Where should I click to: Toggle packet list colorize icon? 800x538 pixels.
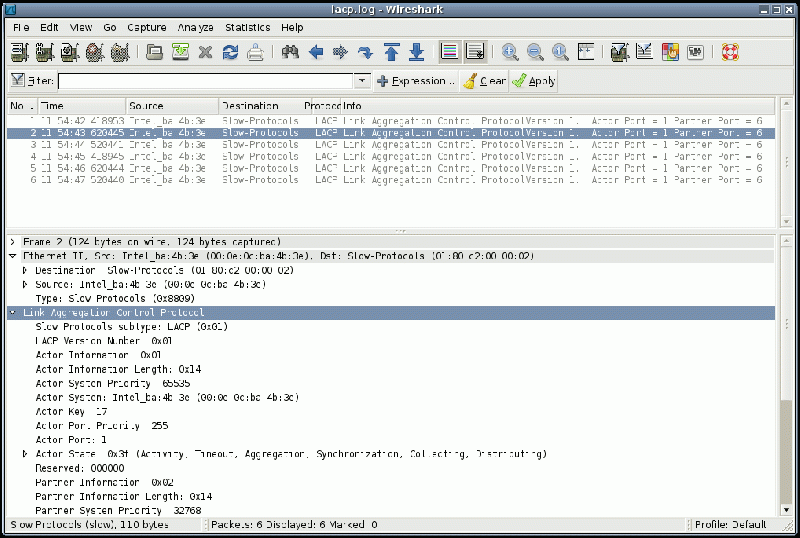[x=449, y=52]
